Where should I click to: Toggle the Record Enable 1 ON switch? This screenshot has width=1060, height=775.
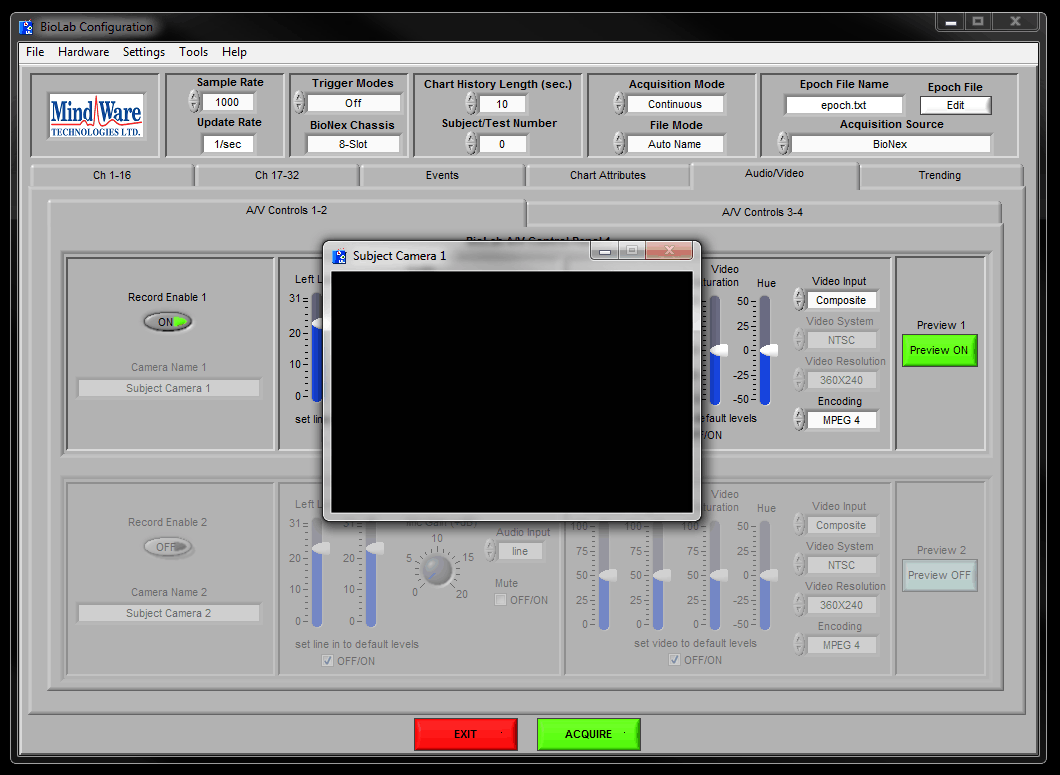click(168, 322)
